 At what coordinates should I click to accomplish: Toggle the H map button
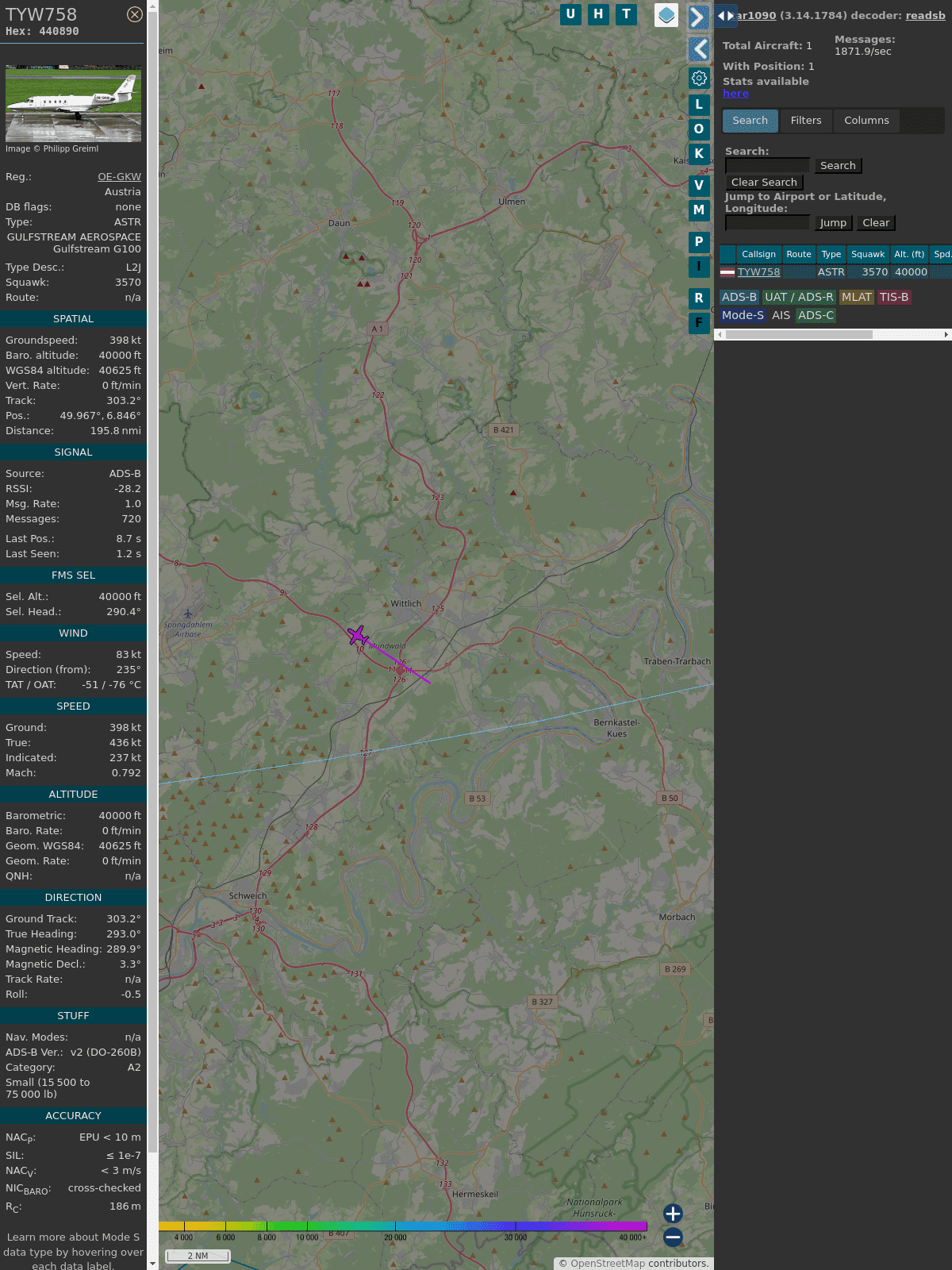coord(598,14)
